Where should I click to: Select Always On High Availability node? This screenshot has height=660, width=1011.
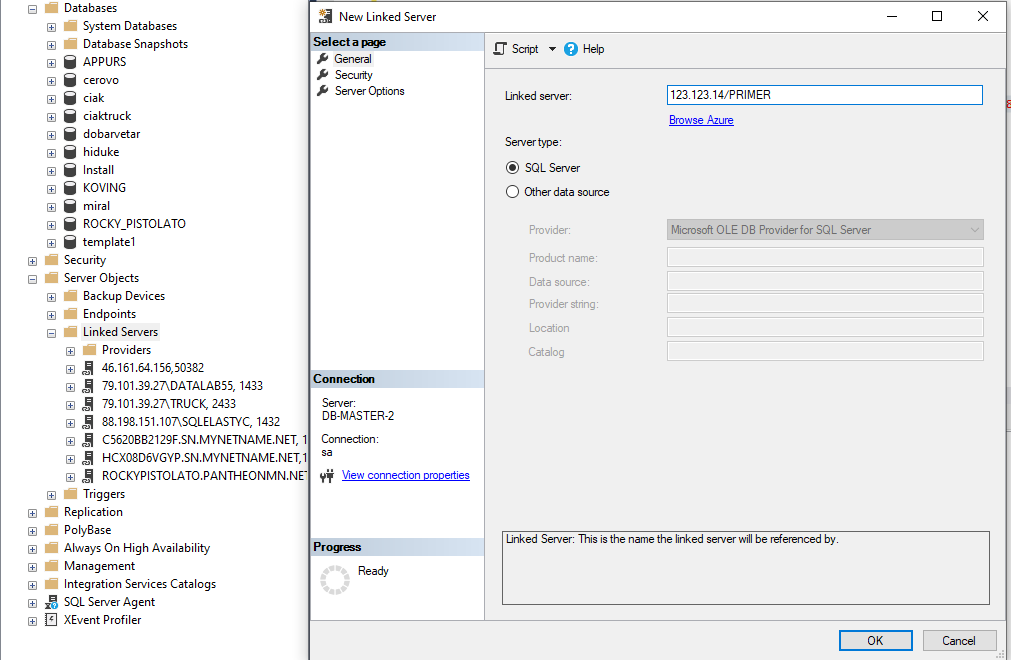point(137,548)
